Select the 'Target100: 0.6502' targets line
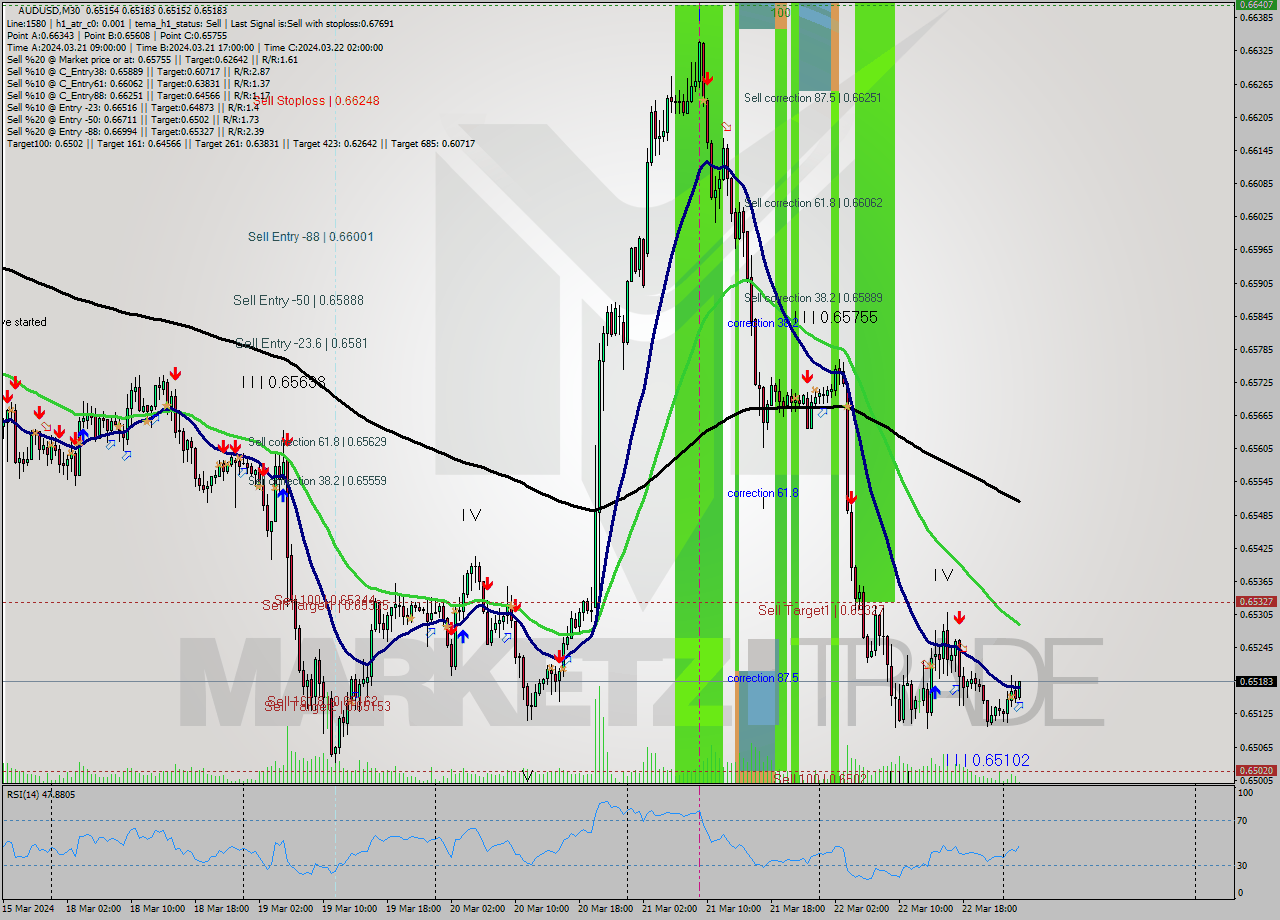The image size is (1280, 920). (x=241, y=144)
